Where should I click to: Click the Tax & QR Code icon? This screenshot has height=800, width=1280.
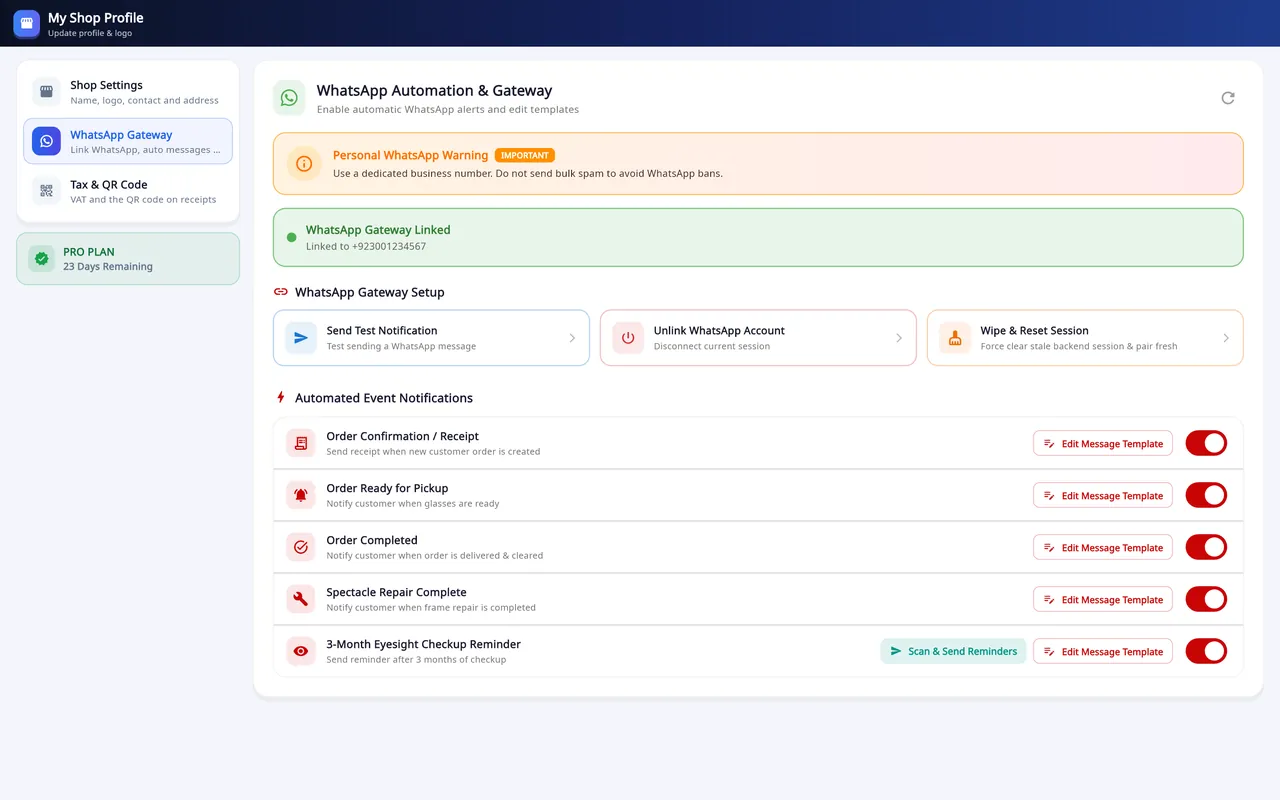click(x=46, y=191)
